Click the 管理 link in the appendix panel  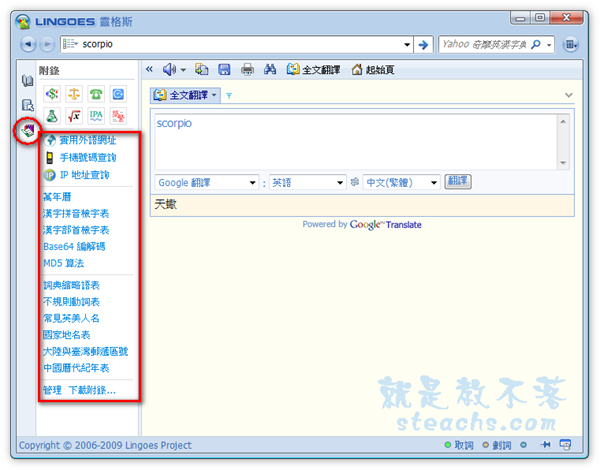(x=52, y=390)
